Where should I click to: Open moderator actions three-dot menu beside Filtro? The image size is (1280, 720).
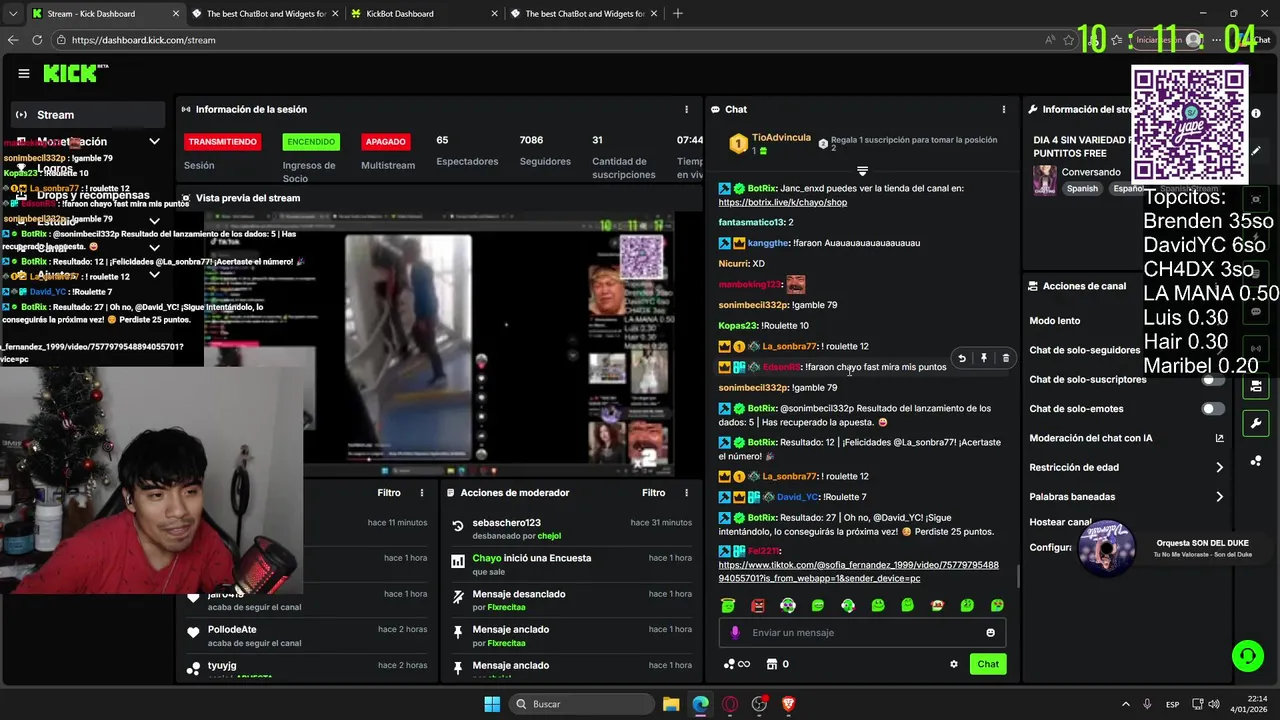(686, 492)
